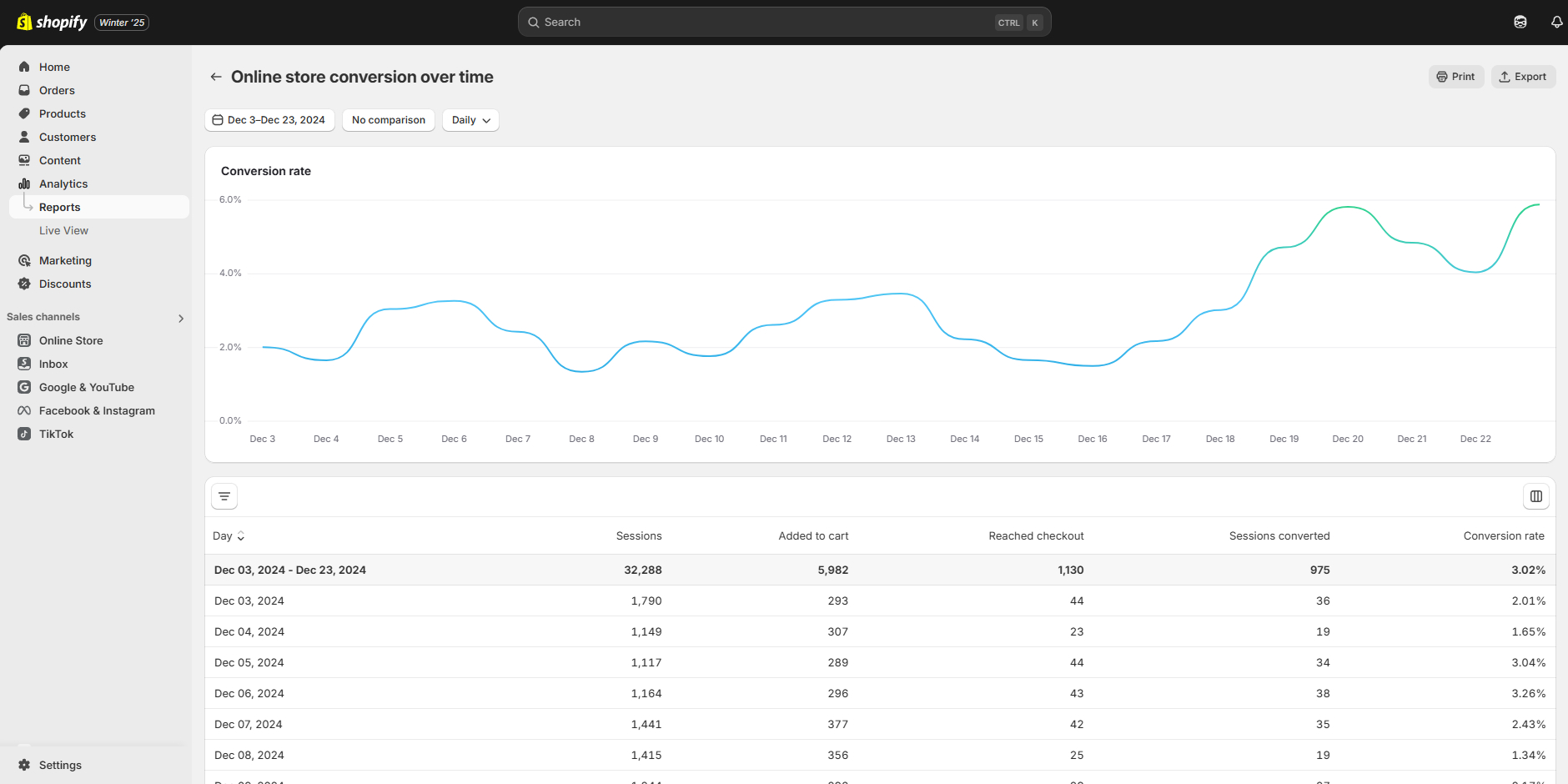Click inside the Search field
Image resolution: width=1568 pixels, height=784 pixels.
point(751,22)
